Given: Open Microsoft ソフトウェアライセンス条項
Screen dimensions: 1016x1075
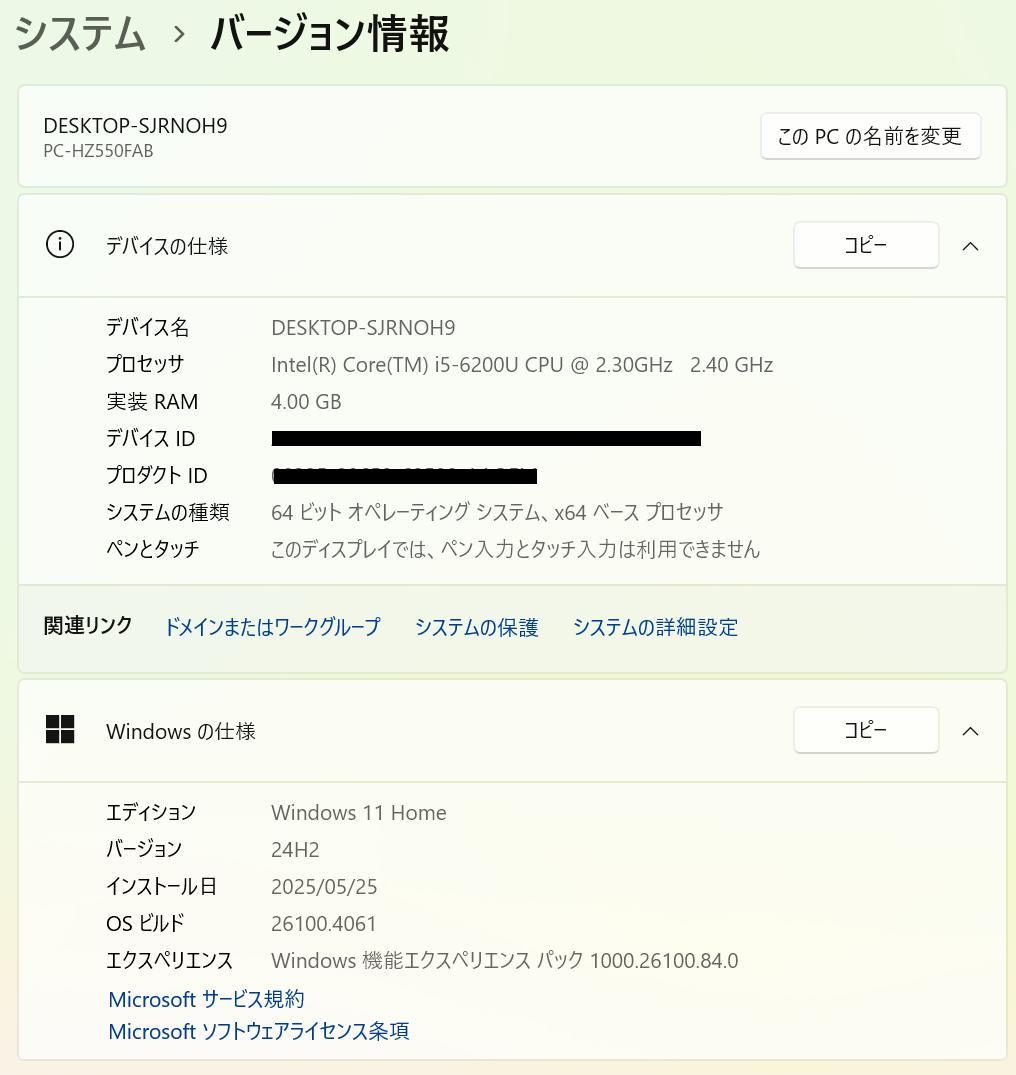Looking at the screenshot, I should point(258,1031).
